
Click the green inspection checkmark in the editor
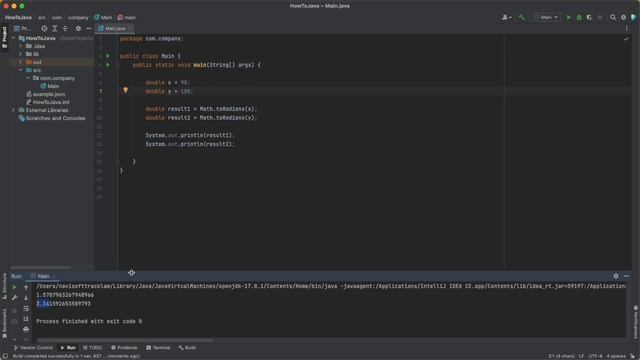627,39
